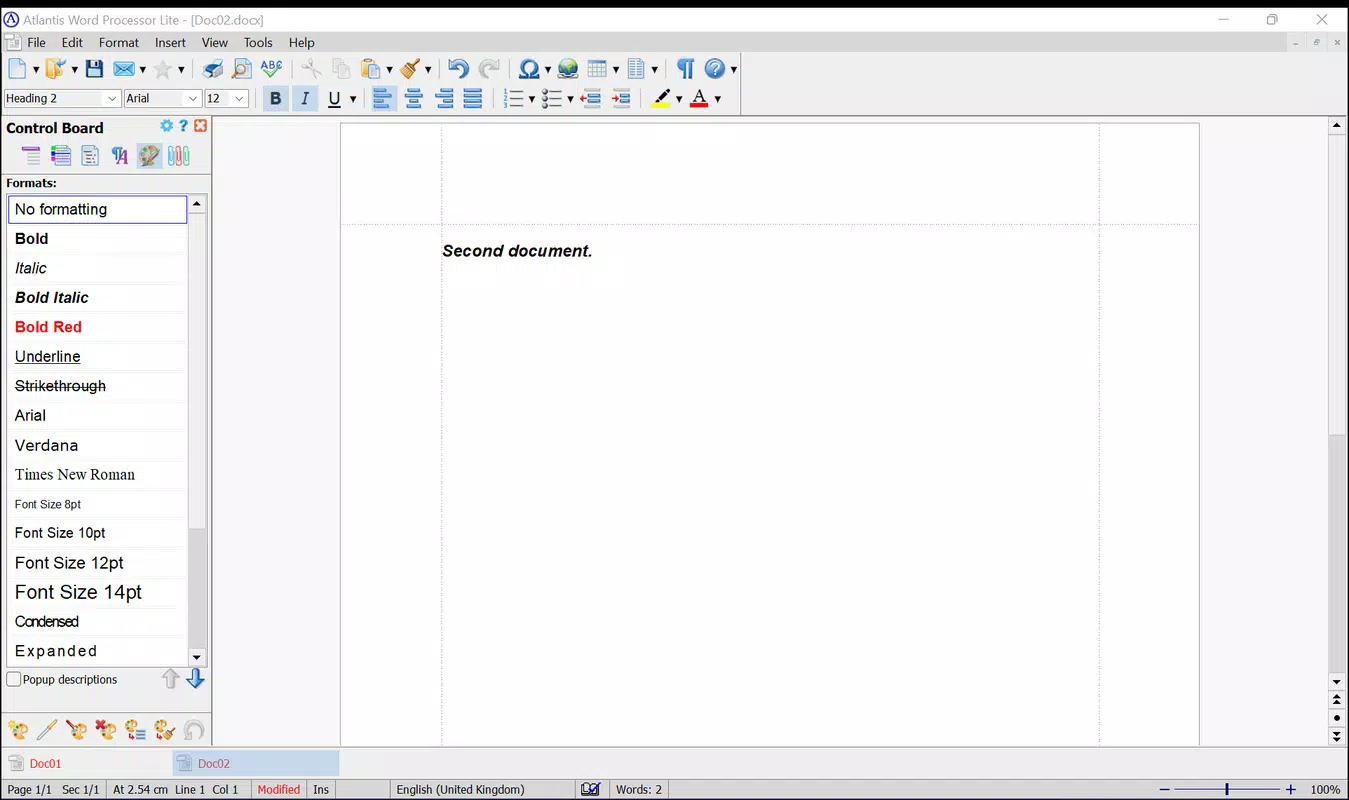
Task: Click the Format Painter brush icon
Action: [410, 69]
